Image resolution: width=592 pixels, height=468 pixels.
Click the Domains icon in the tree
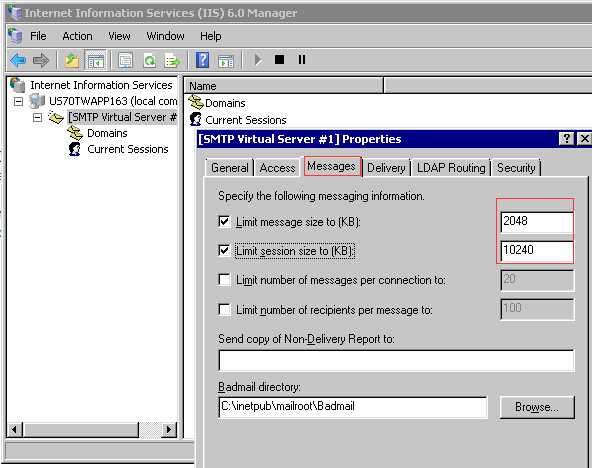pyautogui.click(x=75, y=133)
